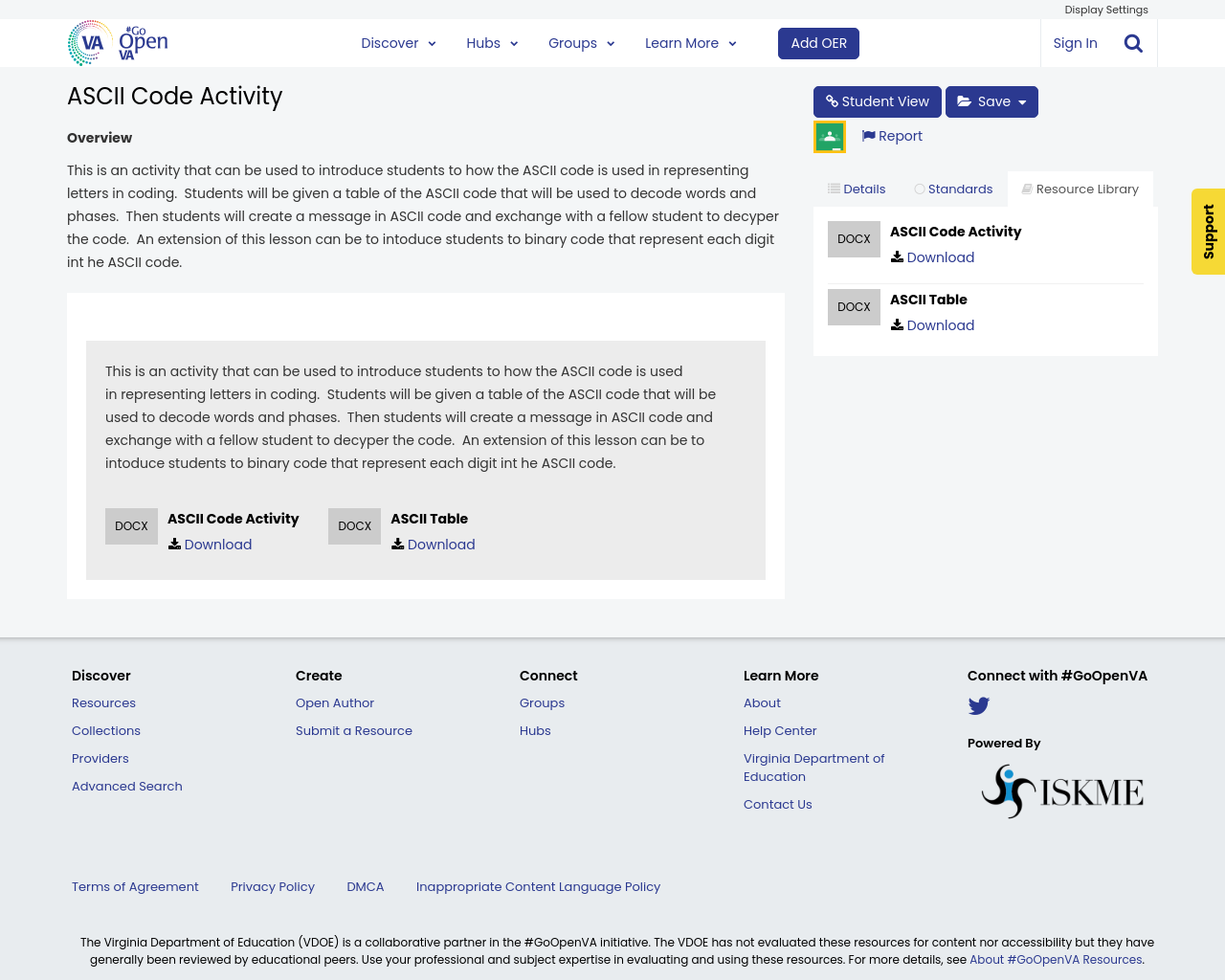Click the GoOpenVA logo
This screenshot has height=980, width=1225.
(117, 40)
